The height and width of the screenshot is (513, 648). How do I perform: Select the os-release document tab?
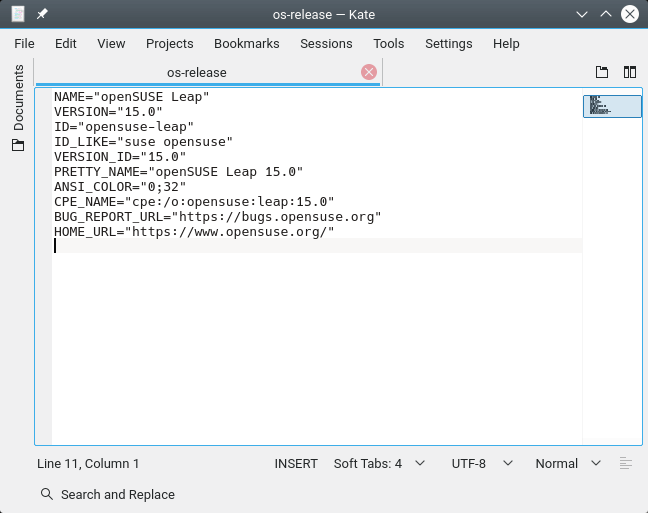[196, 72]
